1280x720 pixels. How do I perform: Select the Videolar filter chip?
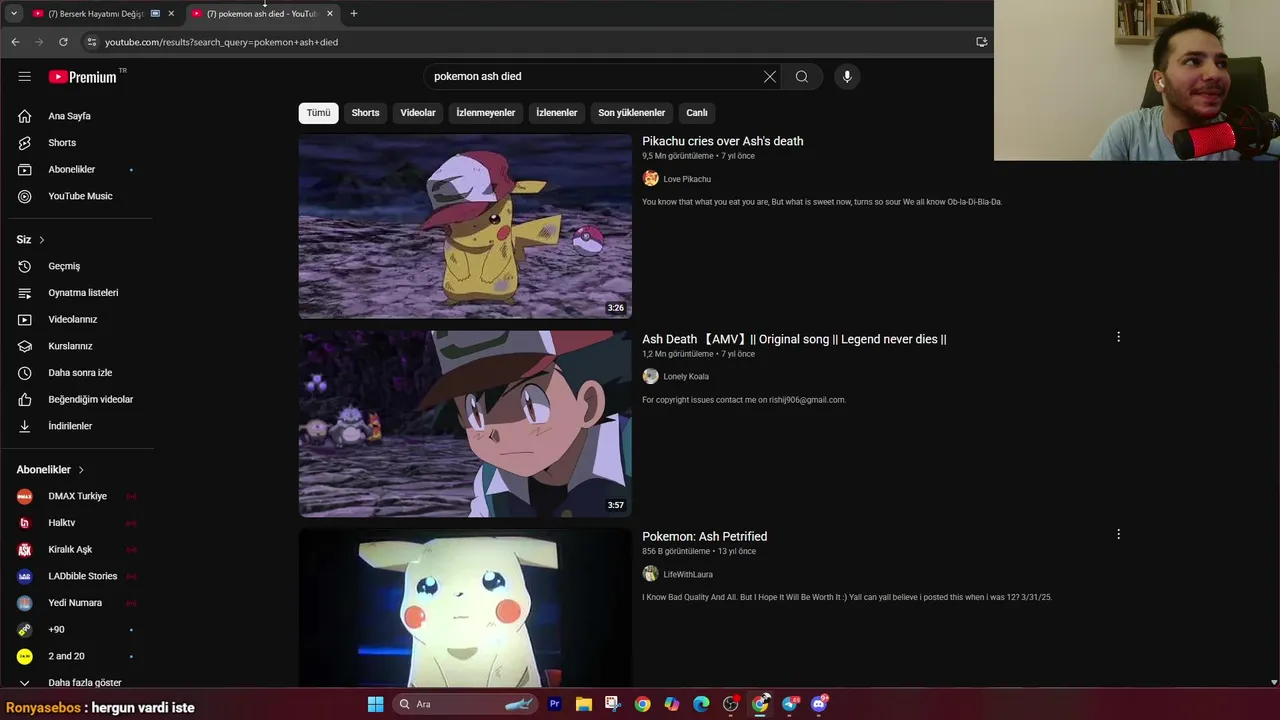[x=418, y=113]
